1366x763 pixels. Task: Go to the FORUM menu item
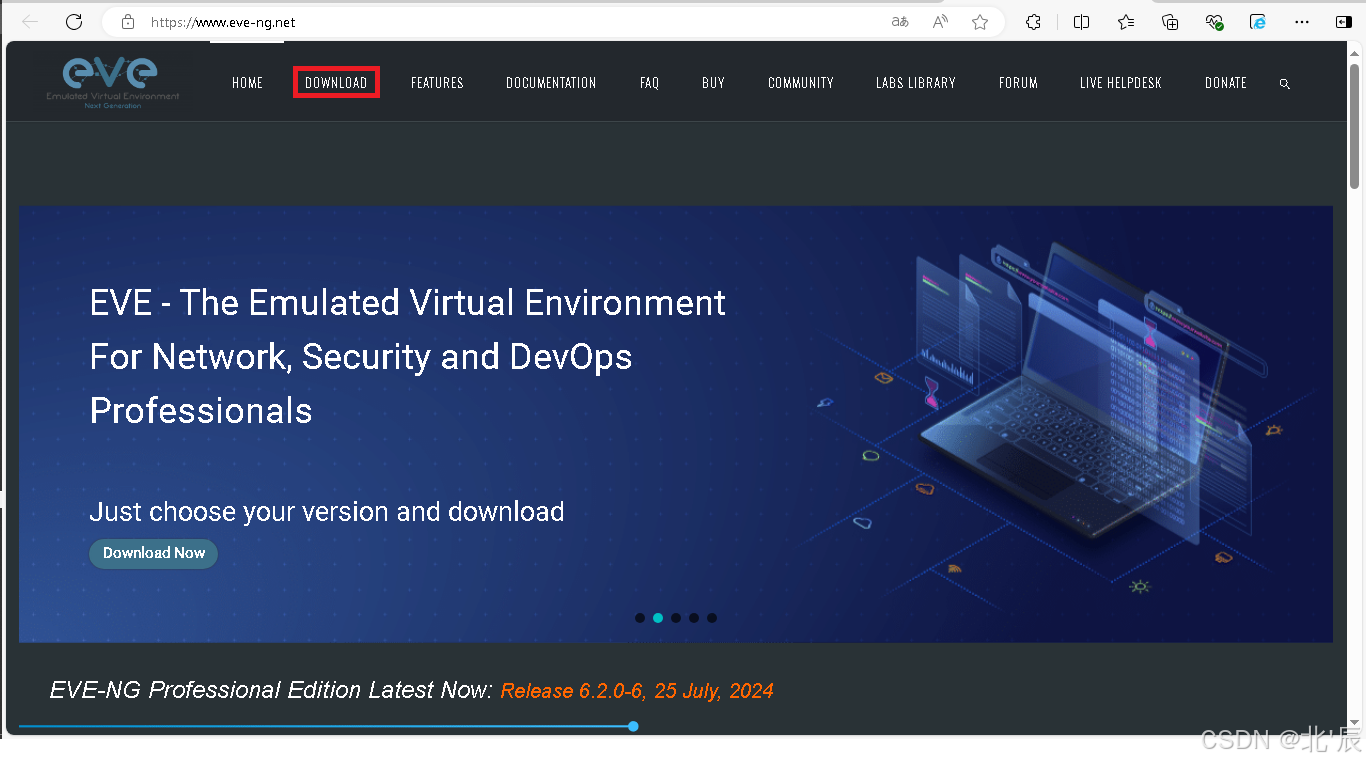pos(1018,83)
